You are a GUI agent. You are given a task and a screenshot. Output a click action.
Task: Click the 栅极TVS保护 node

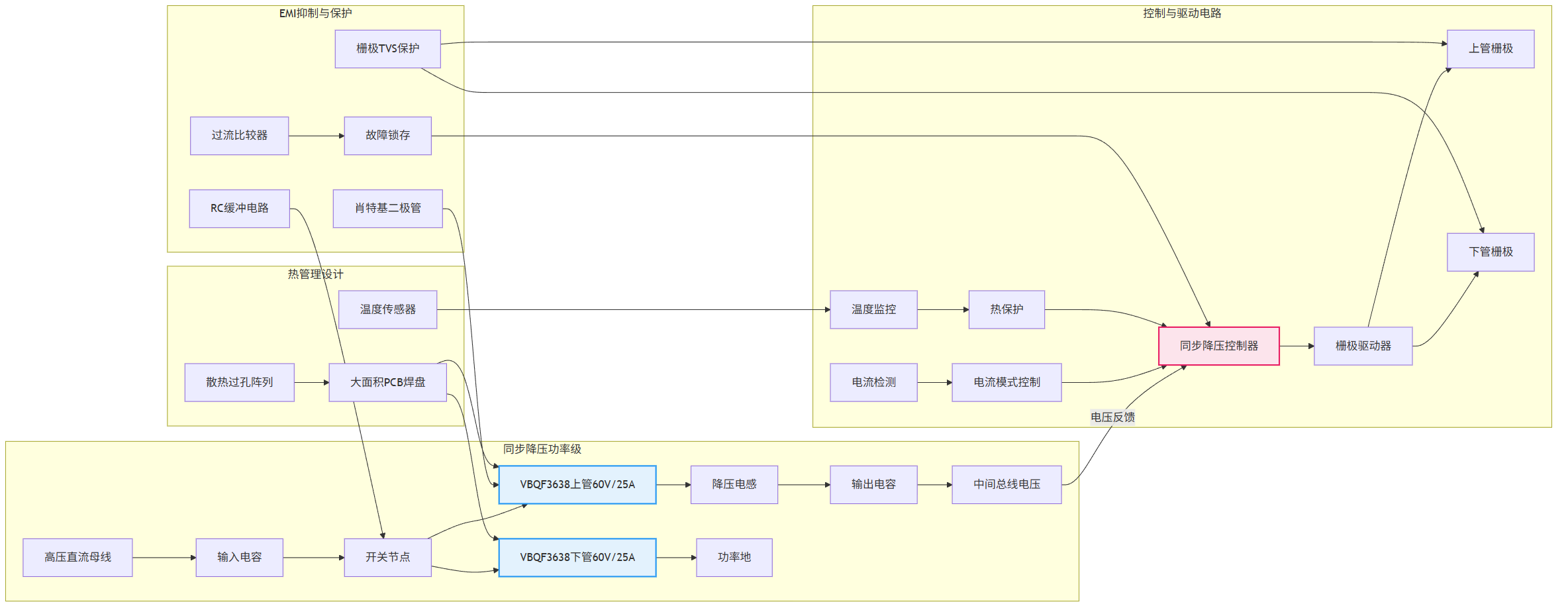click(387, 49)
